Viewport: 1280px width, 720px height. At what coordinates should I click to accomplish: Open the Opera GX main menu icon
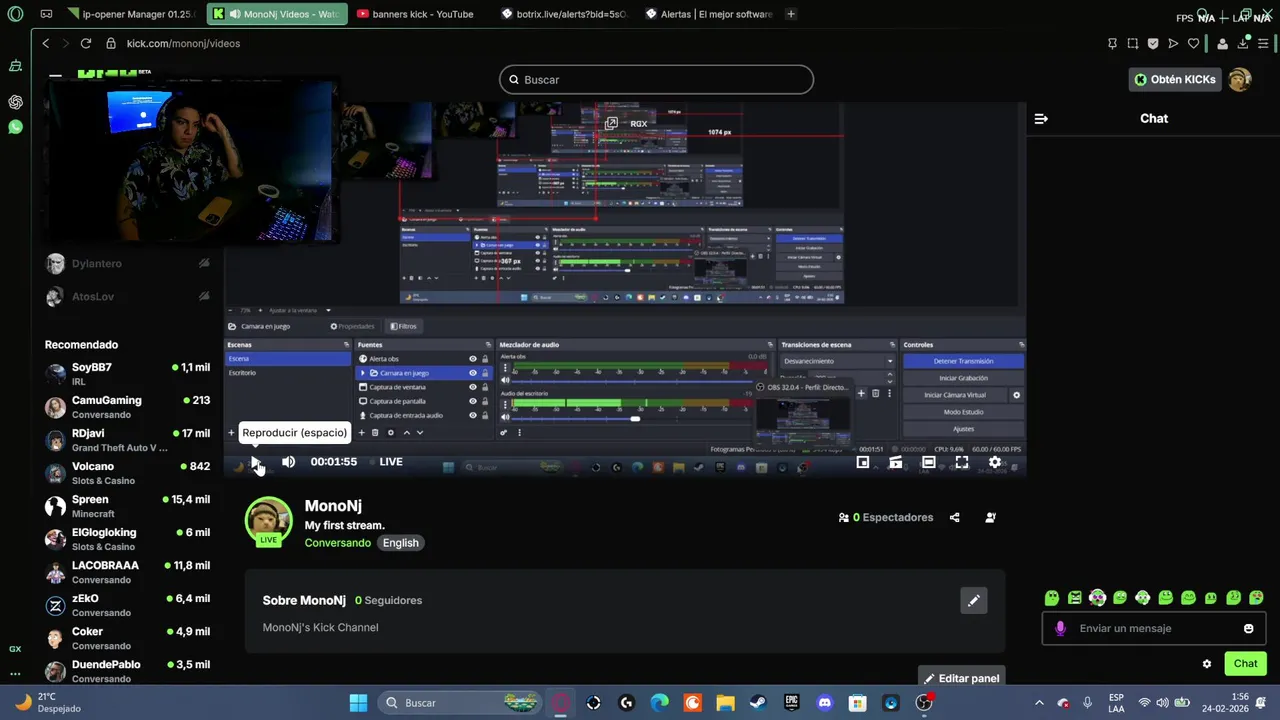[x=15, y=14]
